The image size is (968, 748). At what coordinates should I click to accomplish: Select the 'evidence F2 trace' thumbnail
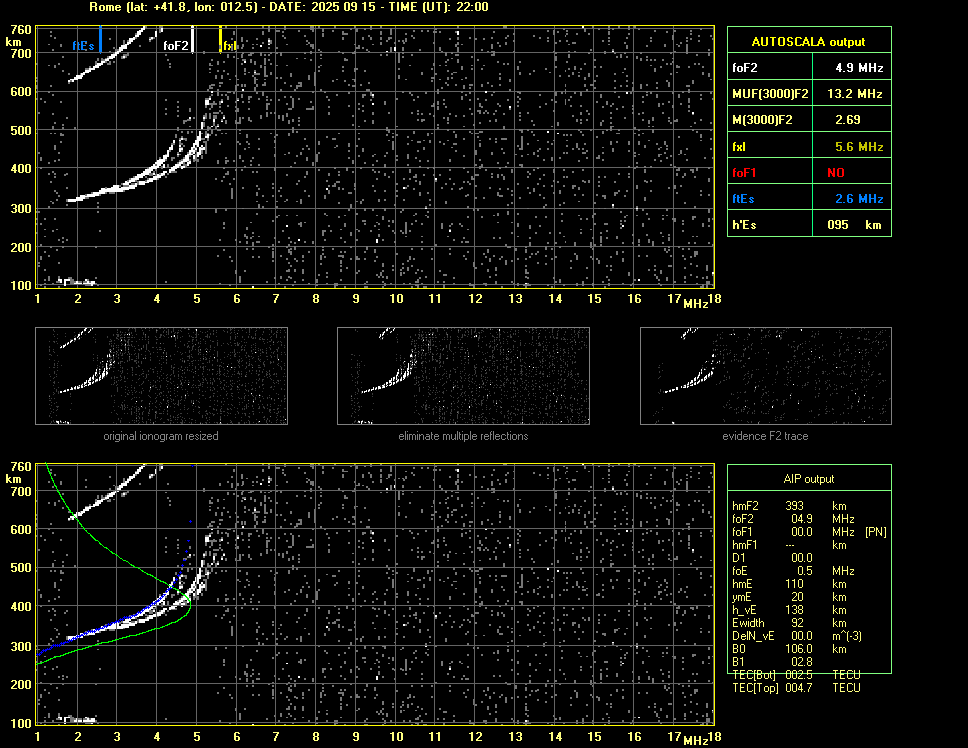click(x=766, y=376)
